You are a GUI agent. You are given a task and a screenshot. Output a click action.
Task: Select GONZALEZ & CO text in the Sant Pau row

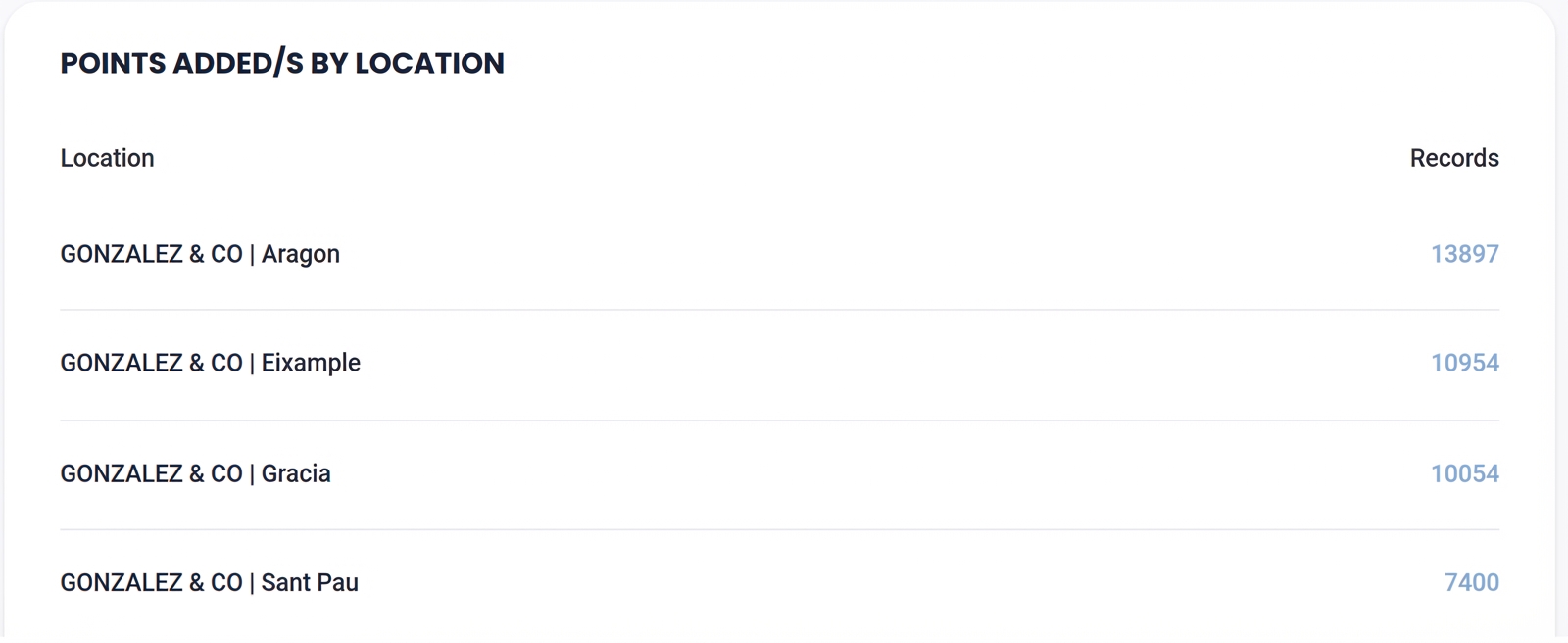point(151,582)
